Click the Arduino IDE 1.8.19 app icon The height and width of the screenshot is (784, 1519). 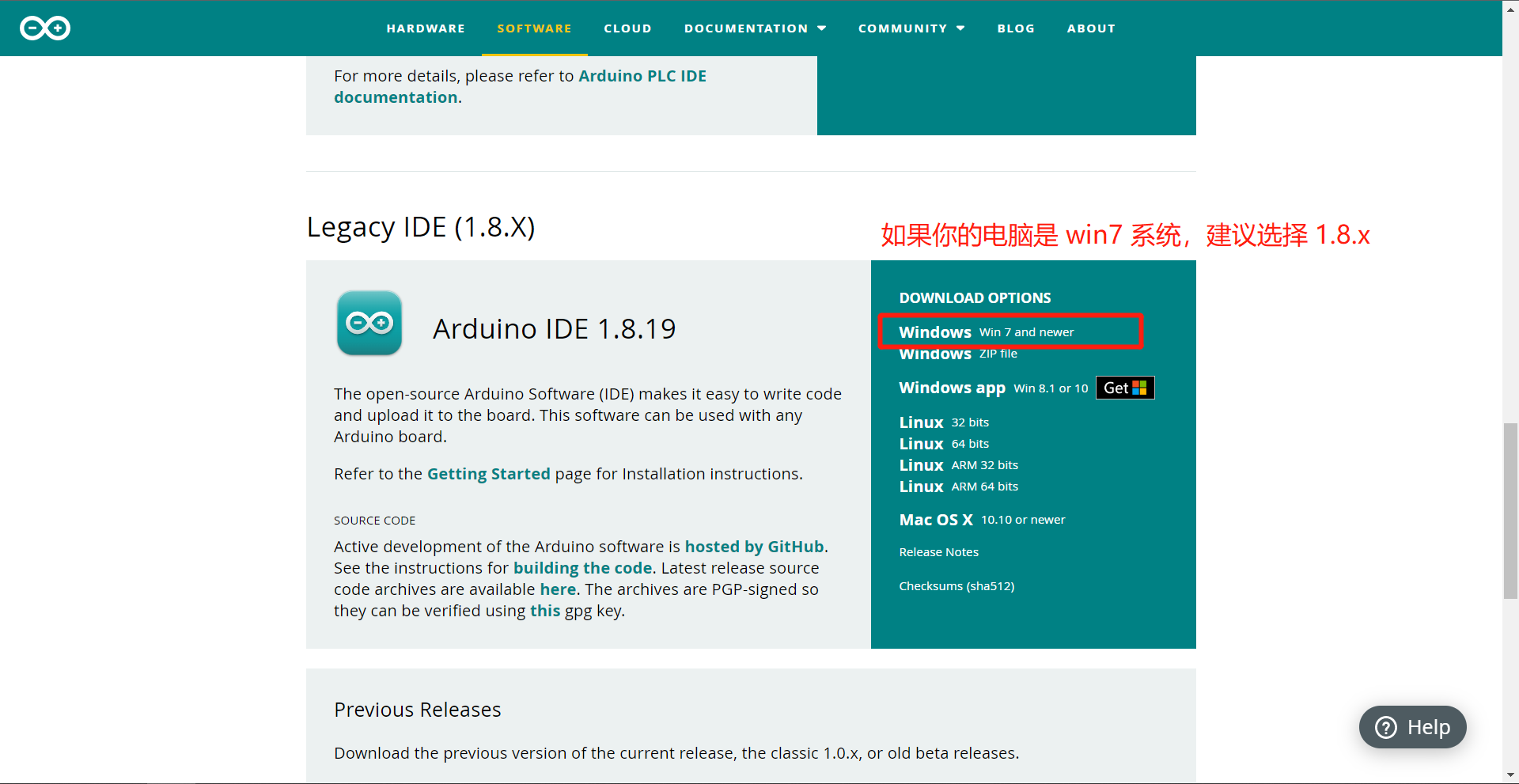pyautogui.click(x=369, y=323)
